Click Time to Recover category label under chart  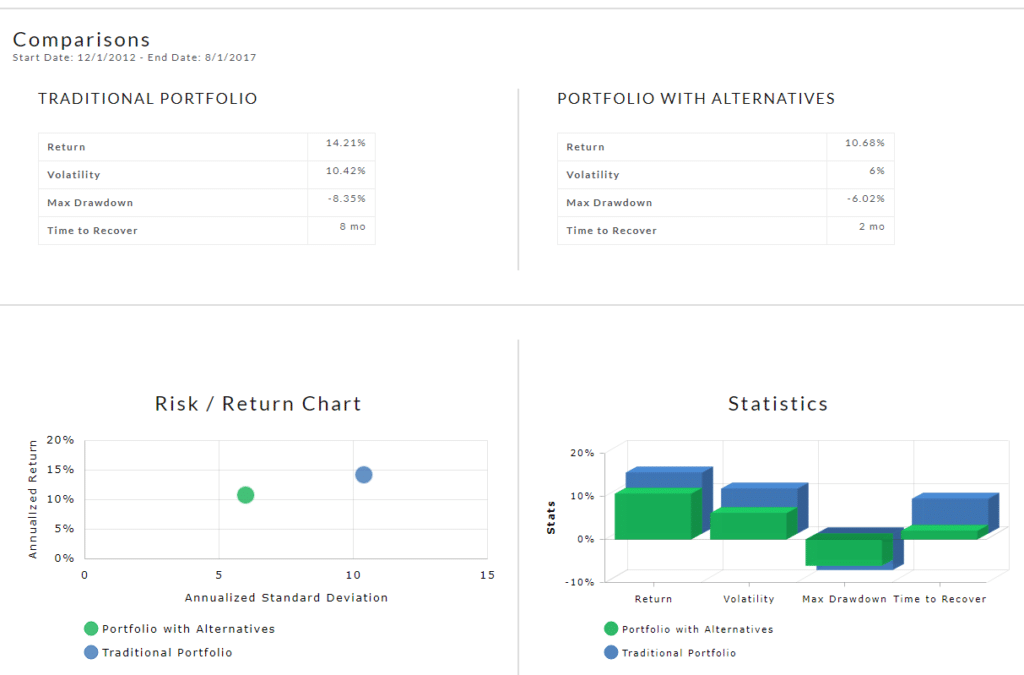point(940,599)
